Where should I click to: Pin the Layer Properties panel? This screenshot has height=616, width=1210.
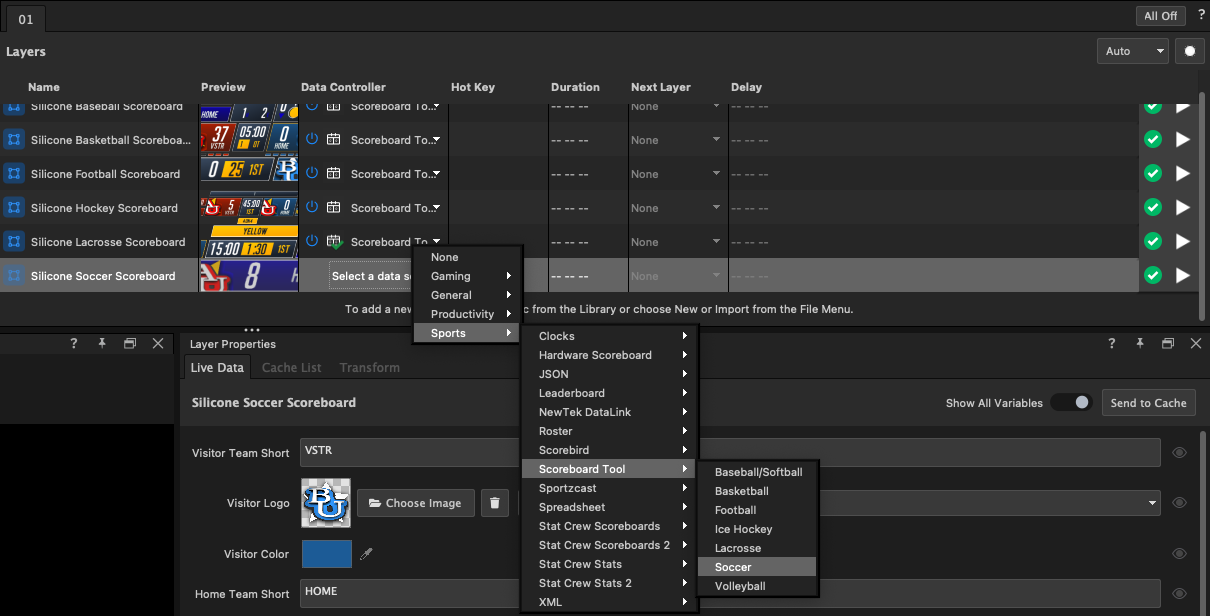(x=1139, y=343)
